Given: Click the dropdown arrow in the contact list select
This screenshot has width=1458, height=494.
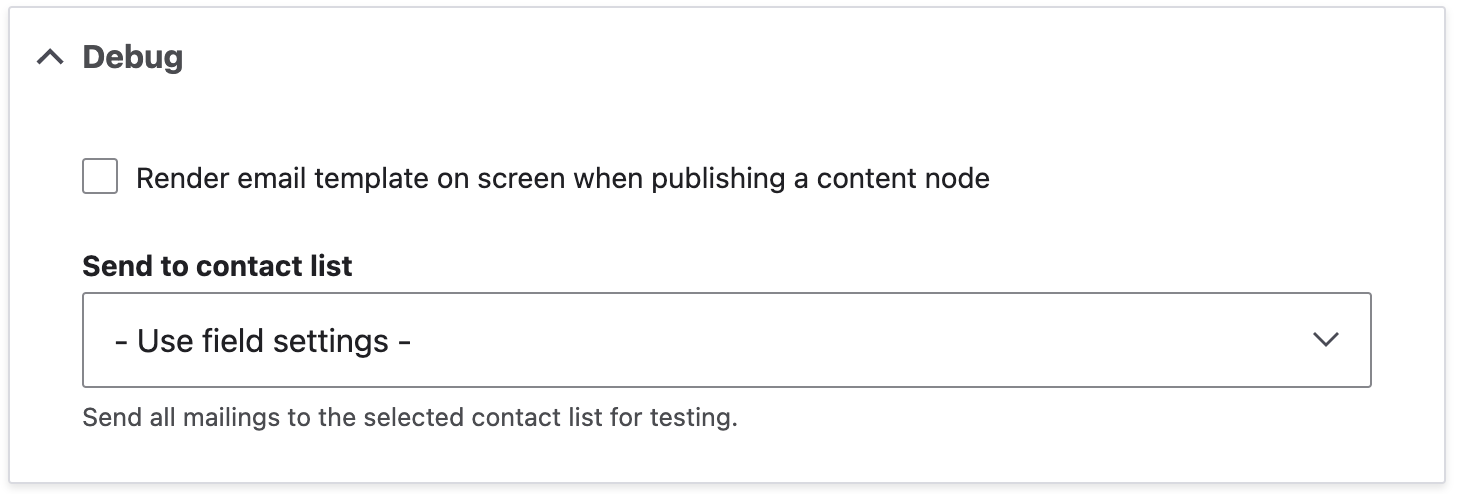Looking at the screenshot, I should pos(1326,340).
